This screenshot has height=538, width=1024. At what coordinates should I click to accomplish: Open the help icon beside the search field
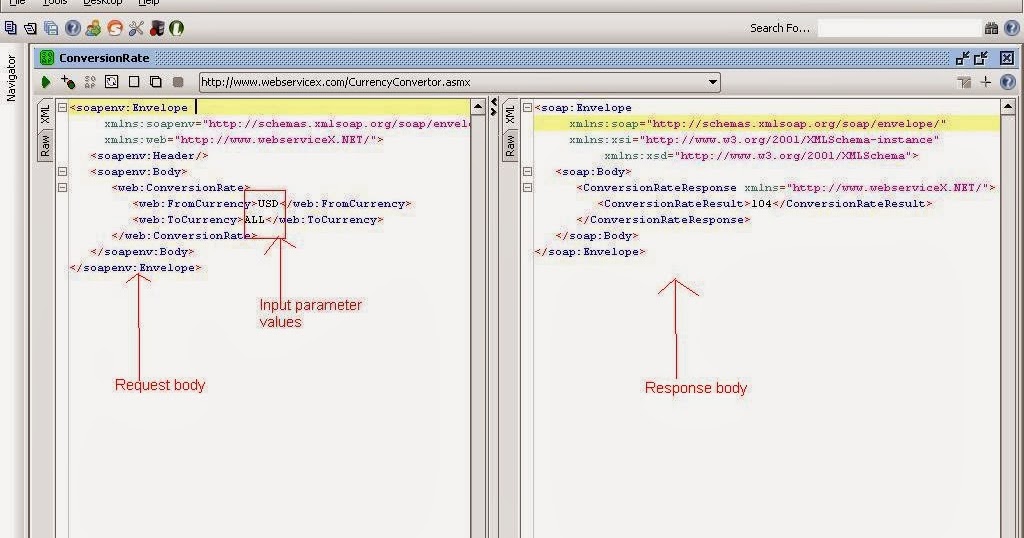pos(1013,28)
